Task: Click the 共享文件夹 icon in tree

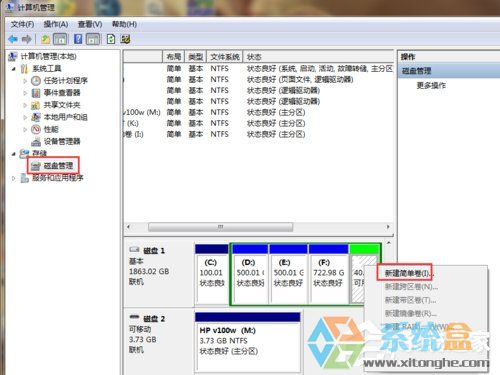Action: click(36, 105)
